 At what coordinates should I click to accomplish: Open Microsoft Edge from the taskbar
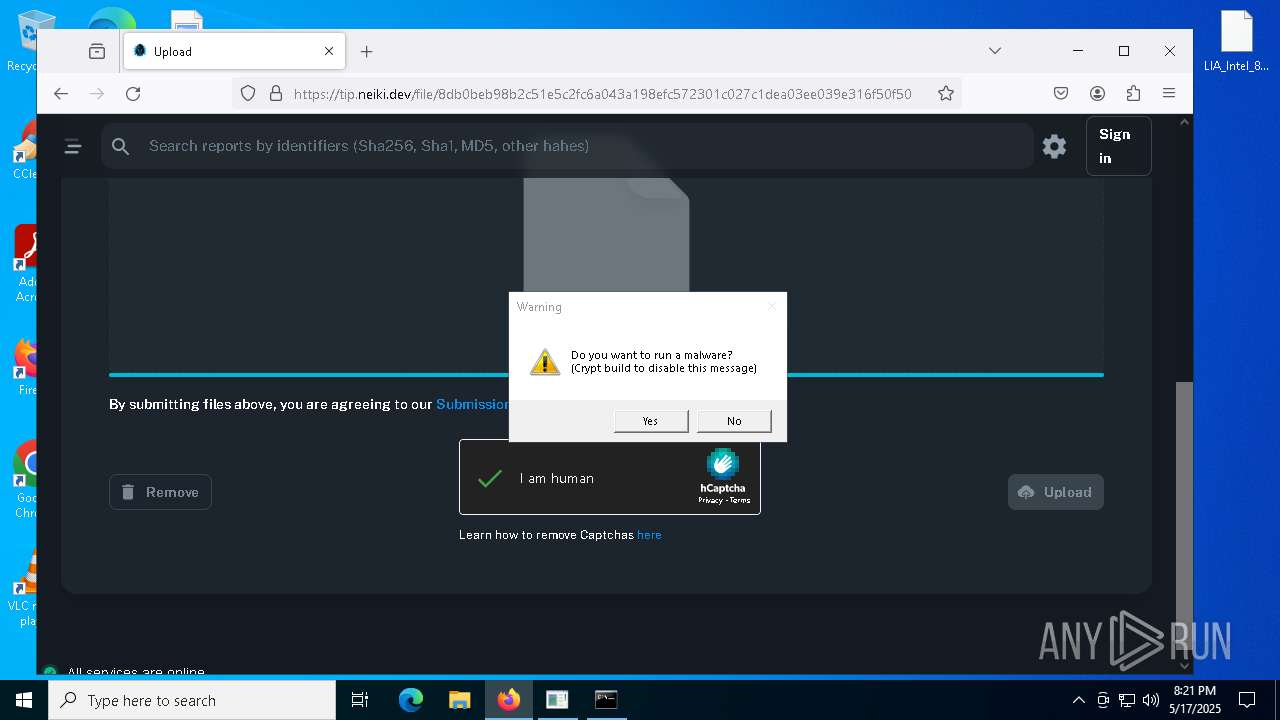point(411,700)
